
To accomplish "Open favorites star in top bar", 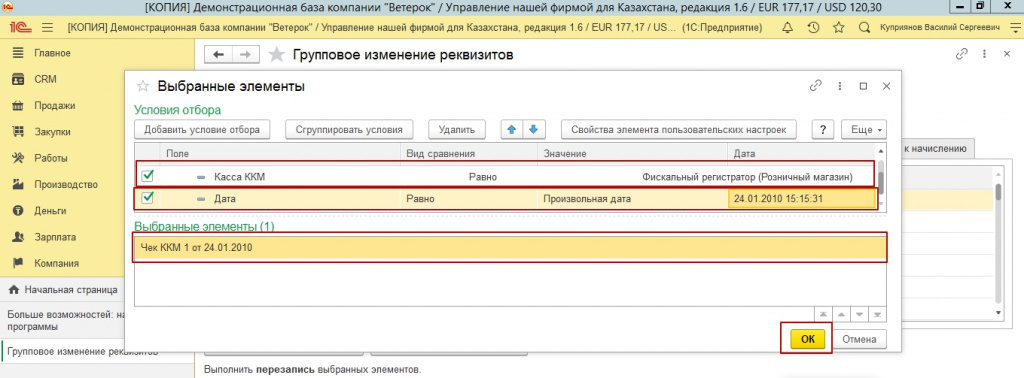I will (839, 28).
